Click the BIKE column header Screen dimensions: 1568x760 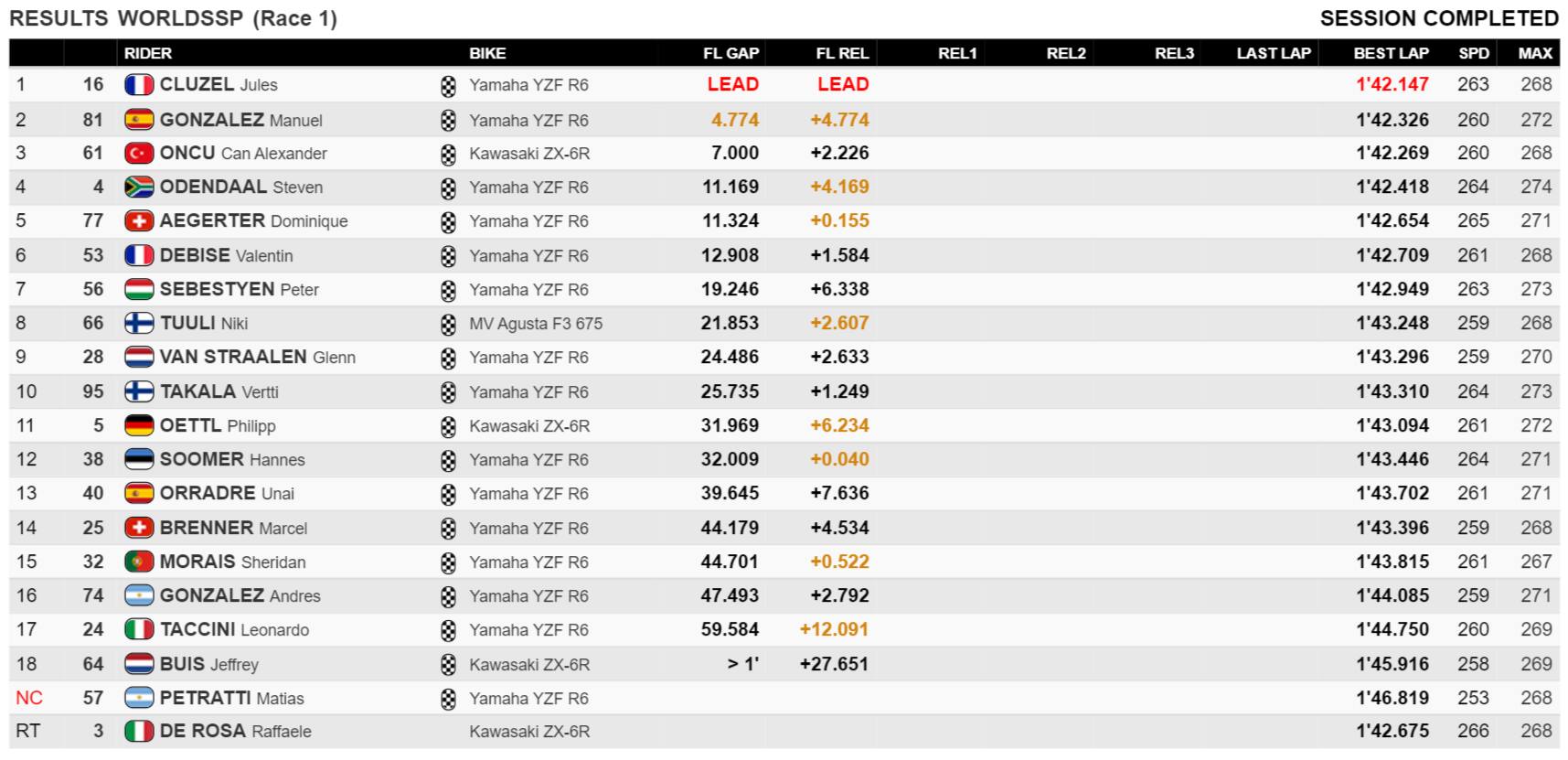[487, 53]
